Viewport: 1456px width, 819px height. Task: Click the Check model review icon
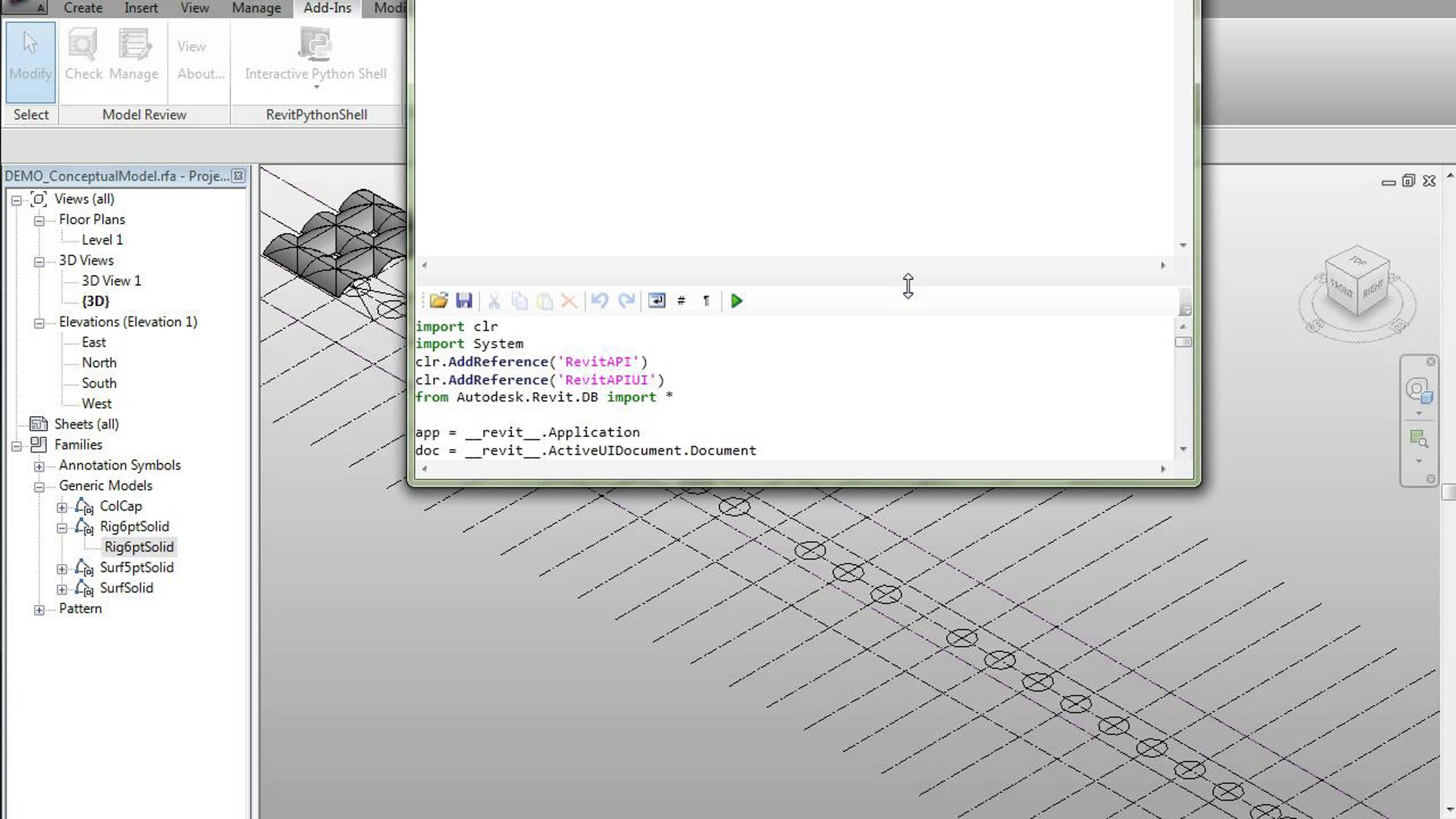pos(84,56)
